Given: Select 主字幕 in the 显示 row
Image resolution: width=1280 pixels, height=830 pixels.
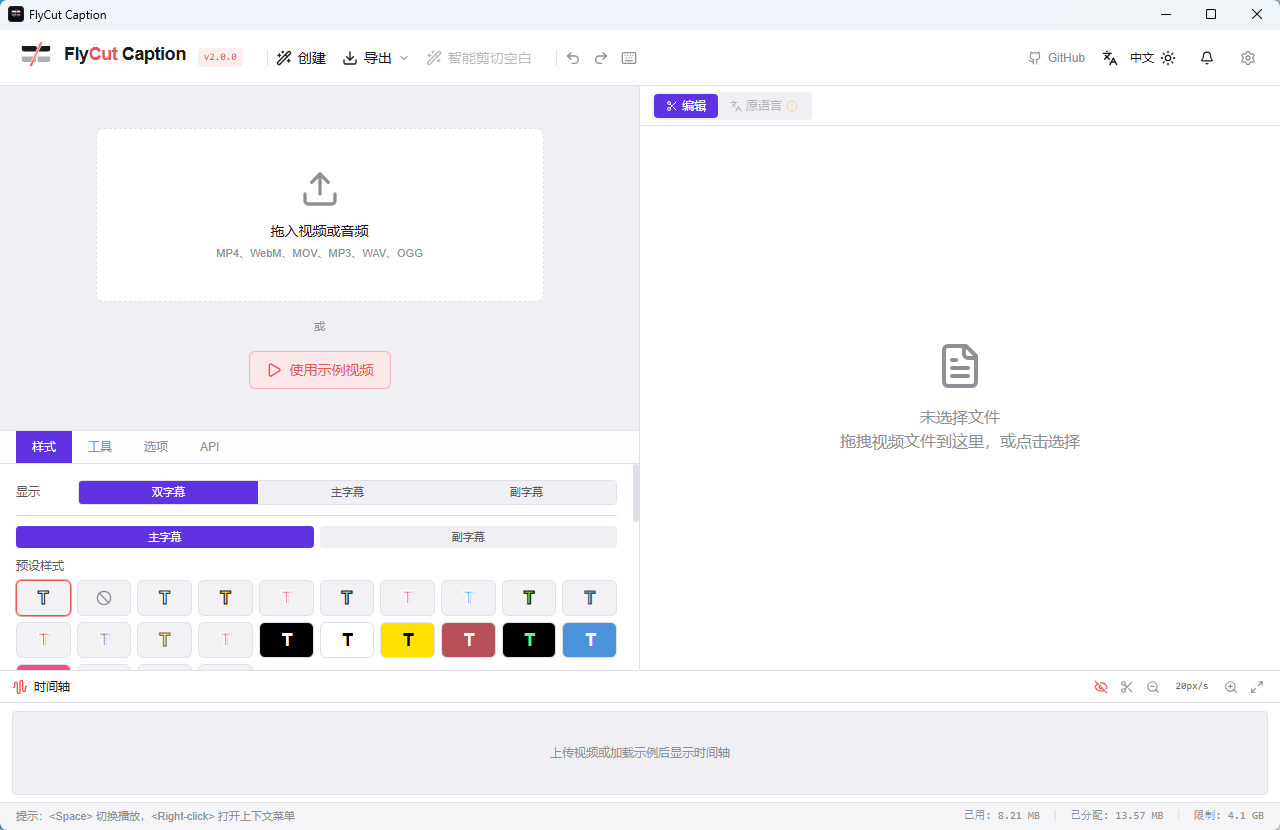Looking at the screenshot, I should click(x=347, y=492).
